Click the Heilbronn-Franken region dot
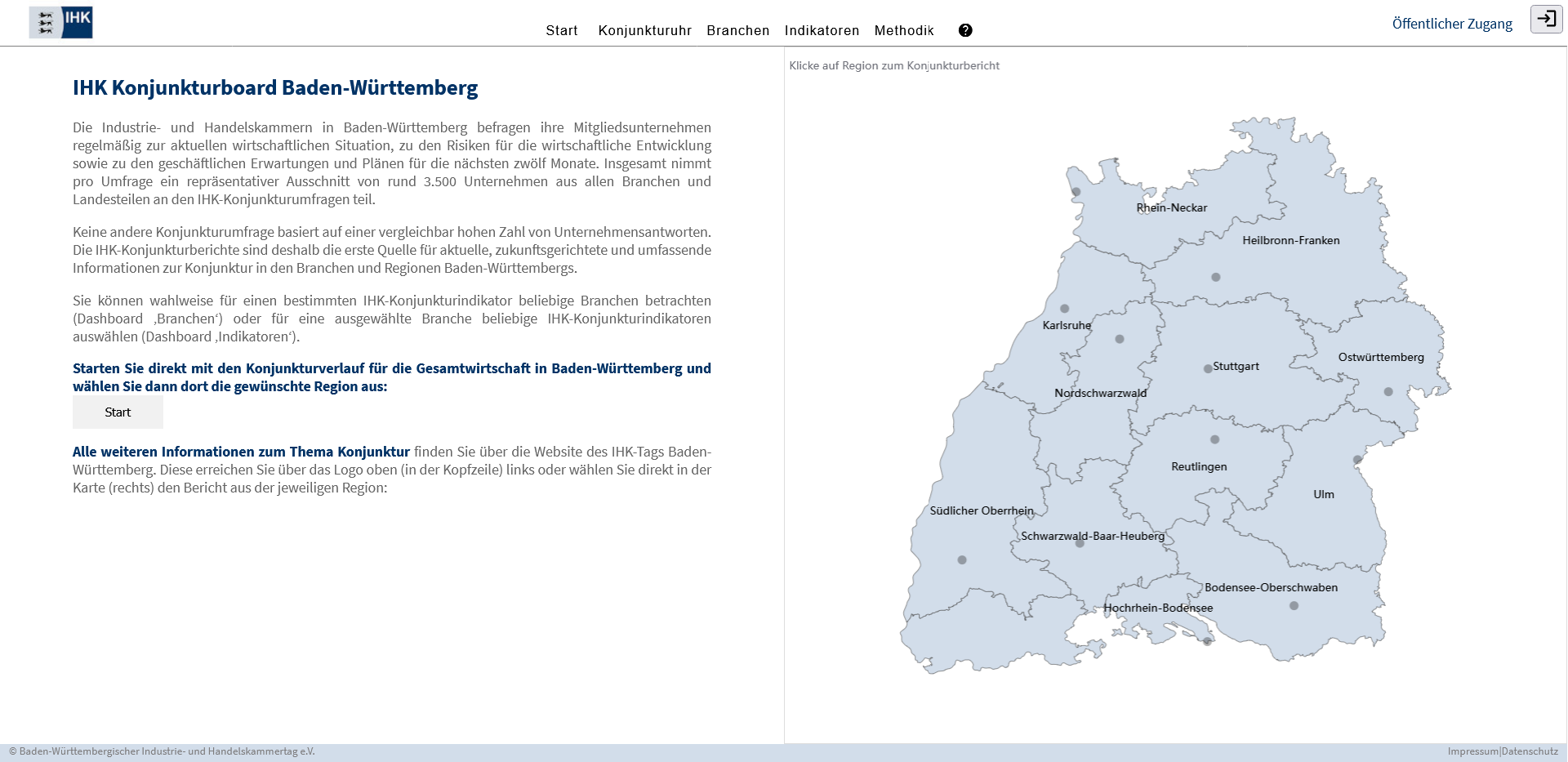1568x762 pixels. point(1216,278)
